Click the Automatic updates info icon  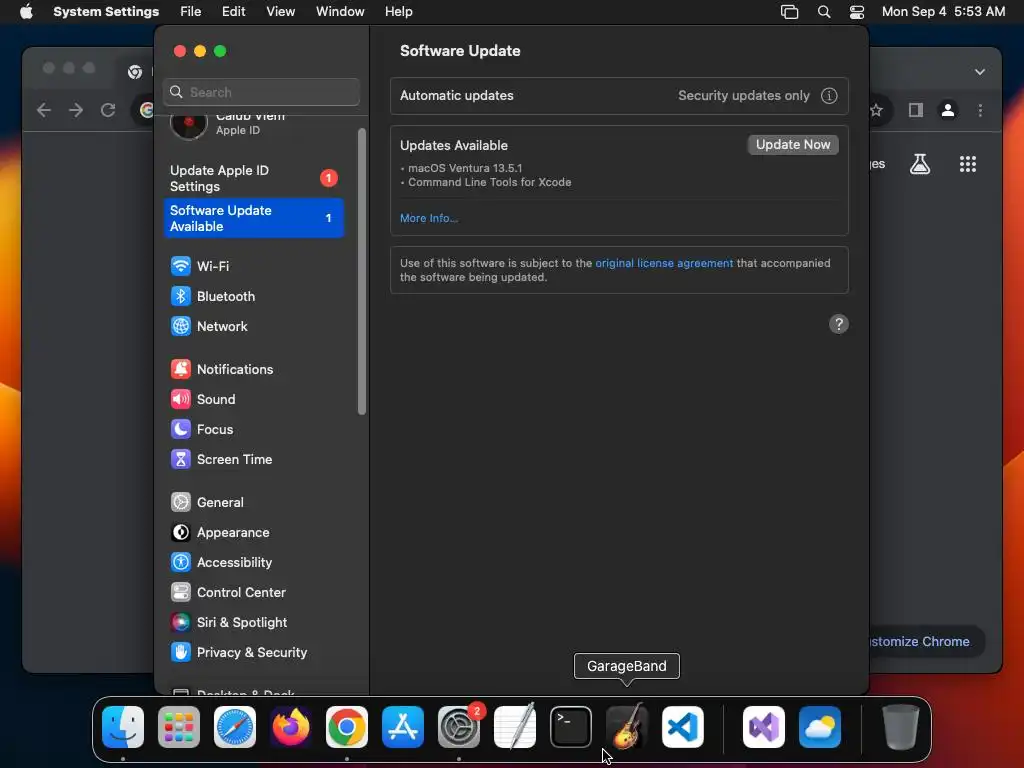[x=829, y=96]
